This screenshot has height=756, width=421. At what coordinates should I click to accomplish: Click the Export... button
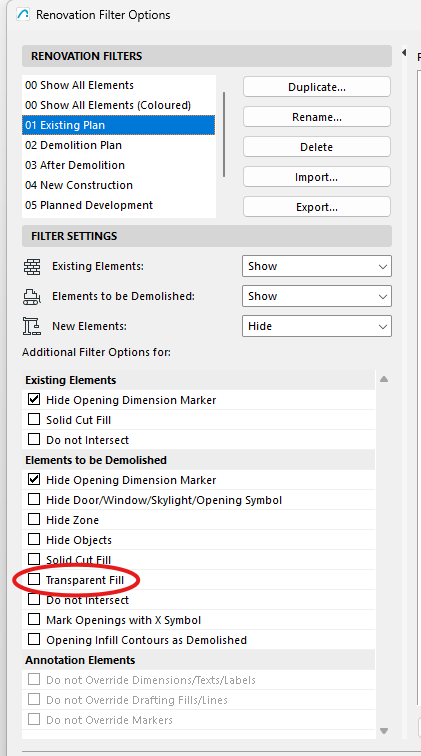(317, 207)
